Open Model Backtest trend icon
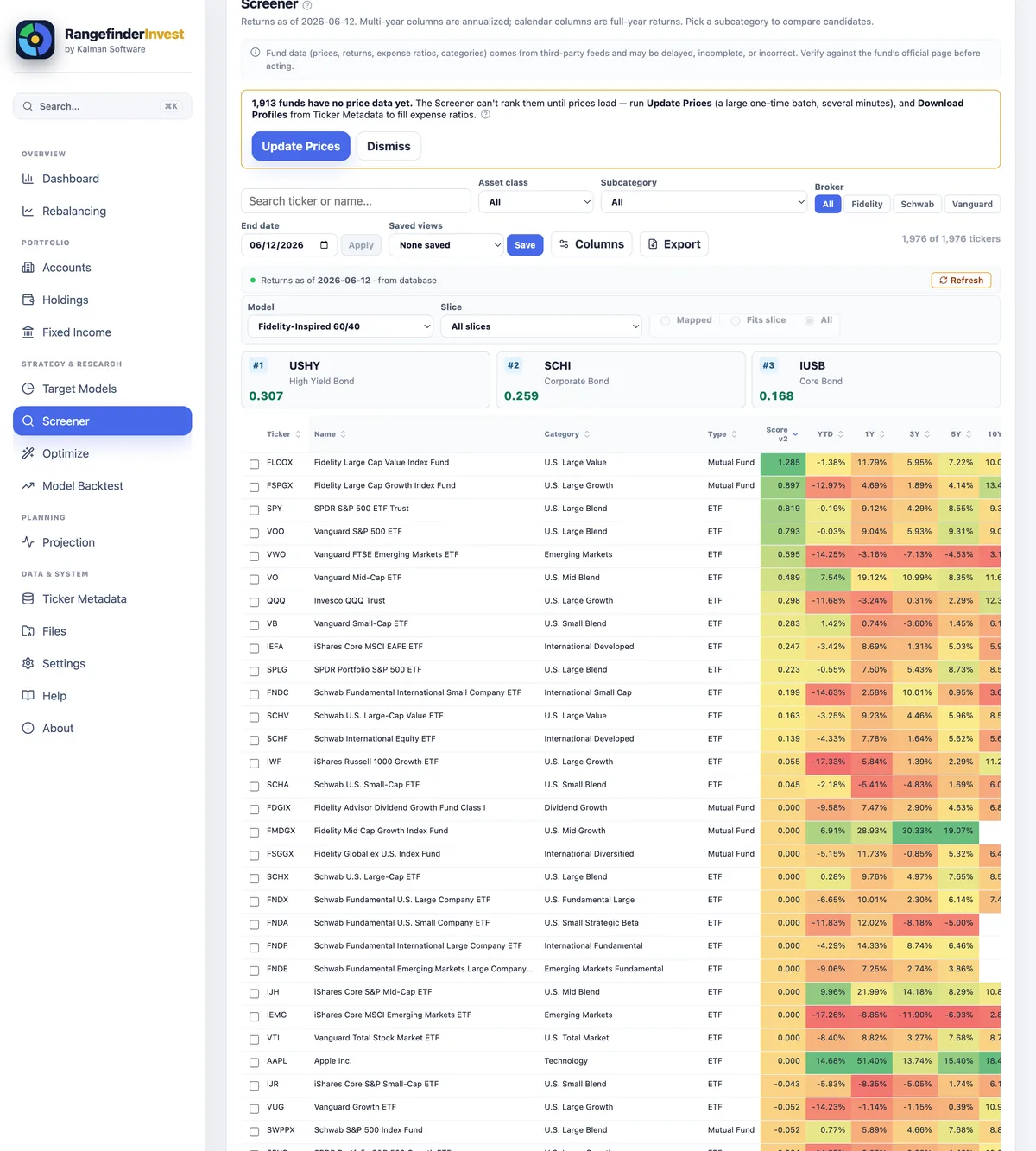The image size is (1036, 1151). (28, 486)
